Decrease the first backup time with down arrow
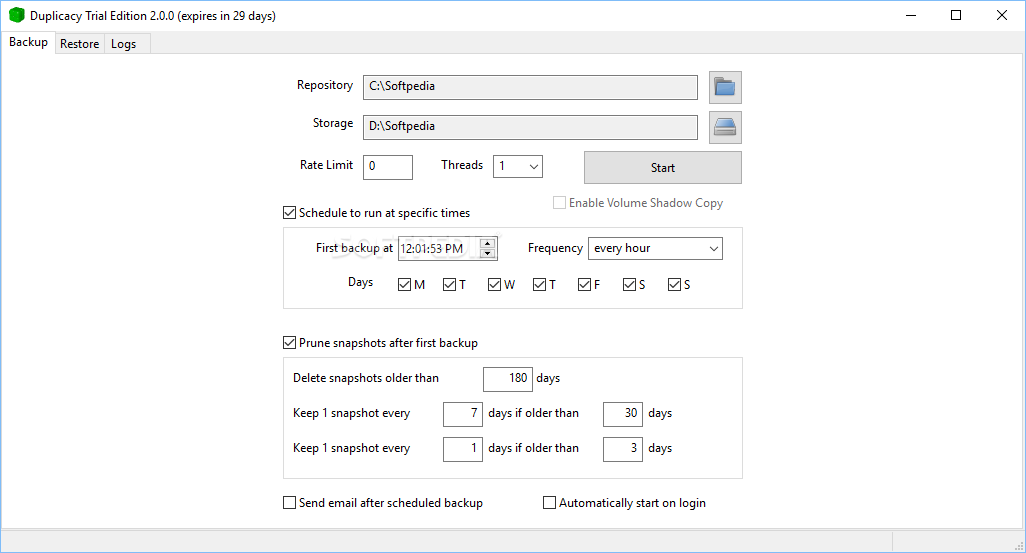This screenshot has height=553, width=1026. pos(487,254)
